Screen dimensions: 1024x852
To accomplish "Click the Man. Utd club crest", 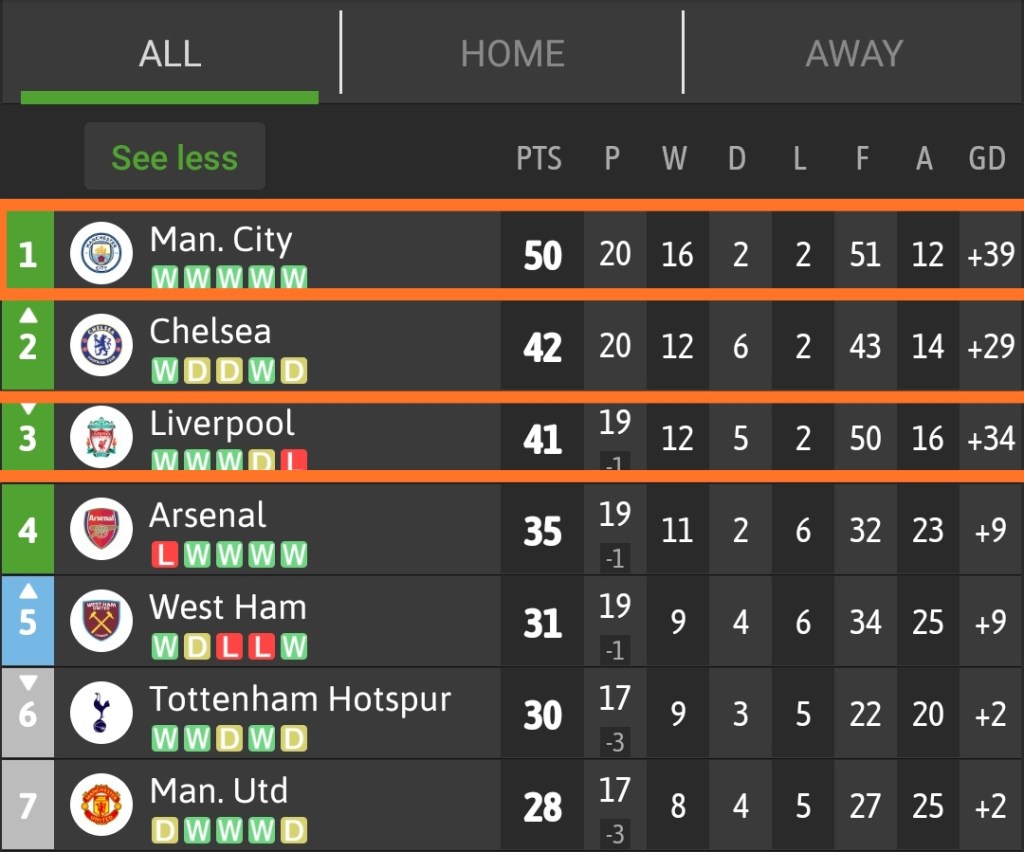I will (102, 805).
